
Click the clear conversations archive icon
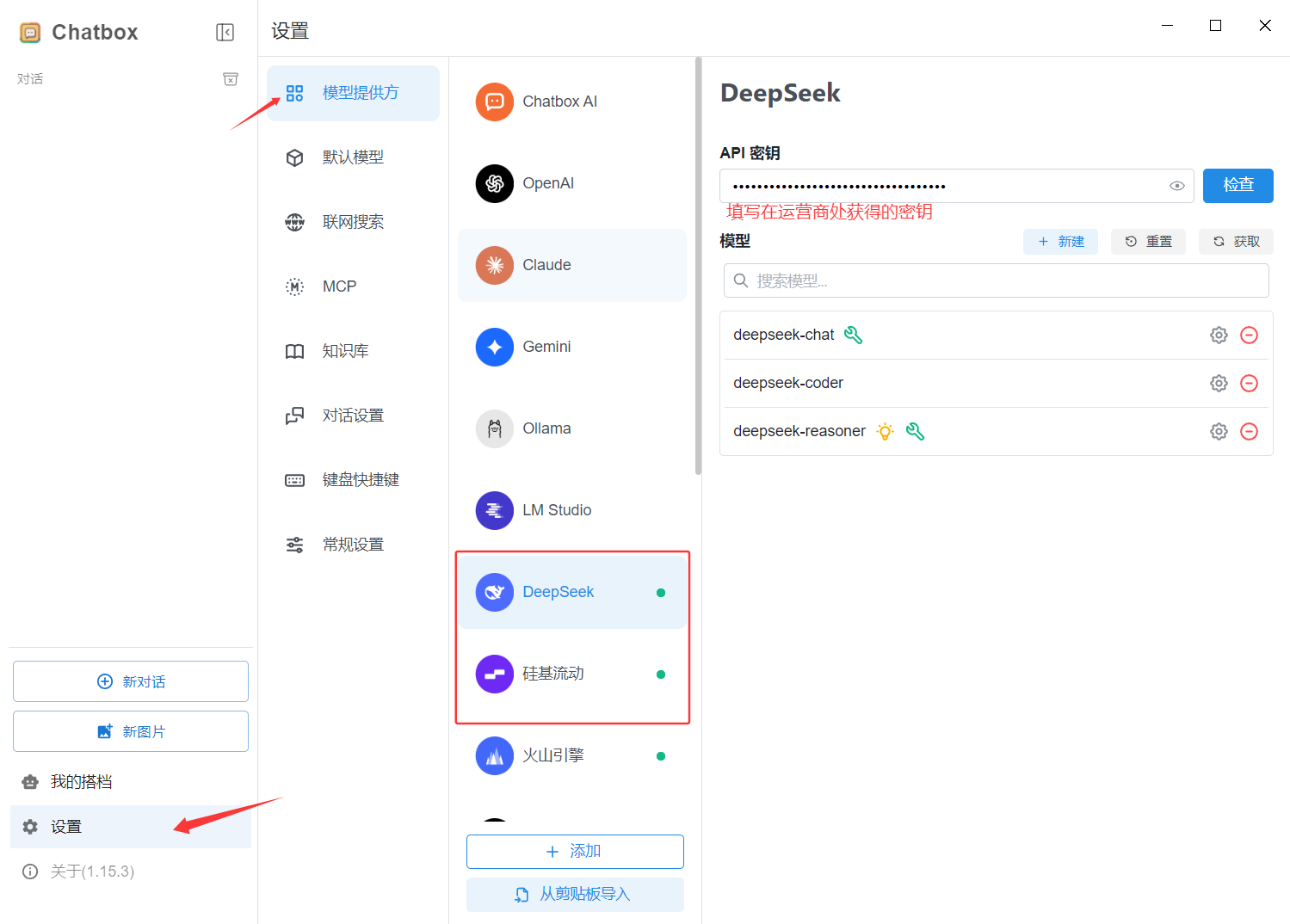pos(231,79)
